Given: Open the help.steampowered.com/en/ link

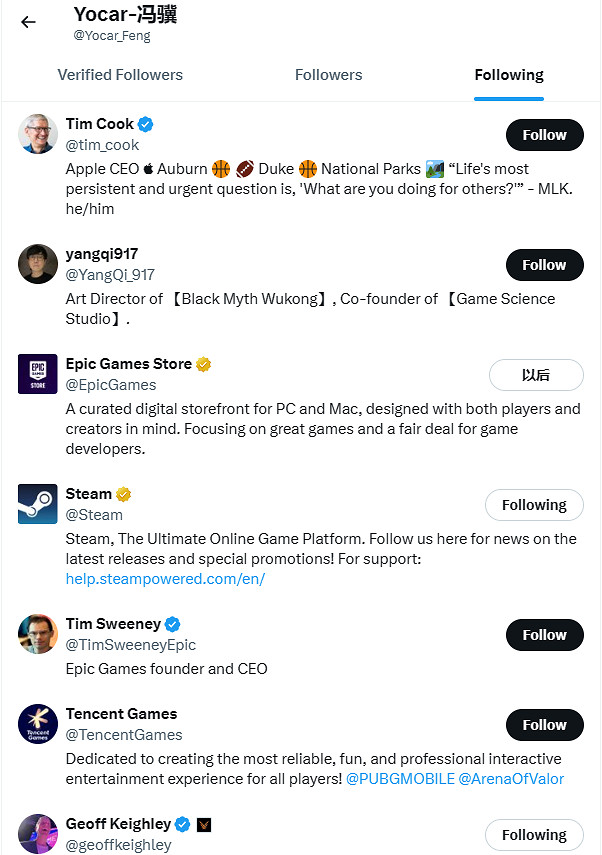Looking at the screenshot, I should coord(165,579).
